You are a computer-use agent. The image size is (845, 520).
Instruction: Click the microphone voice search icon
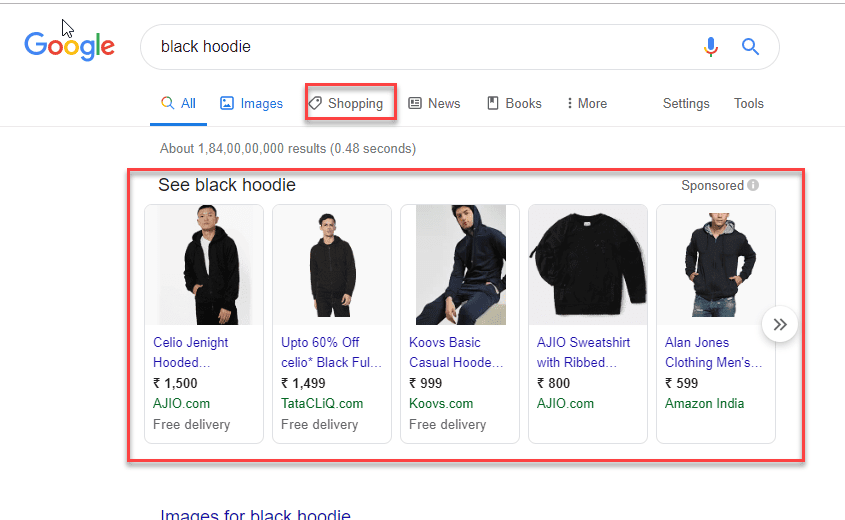711,47
